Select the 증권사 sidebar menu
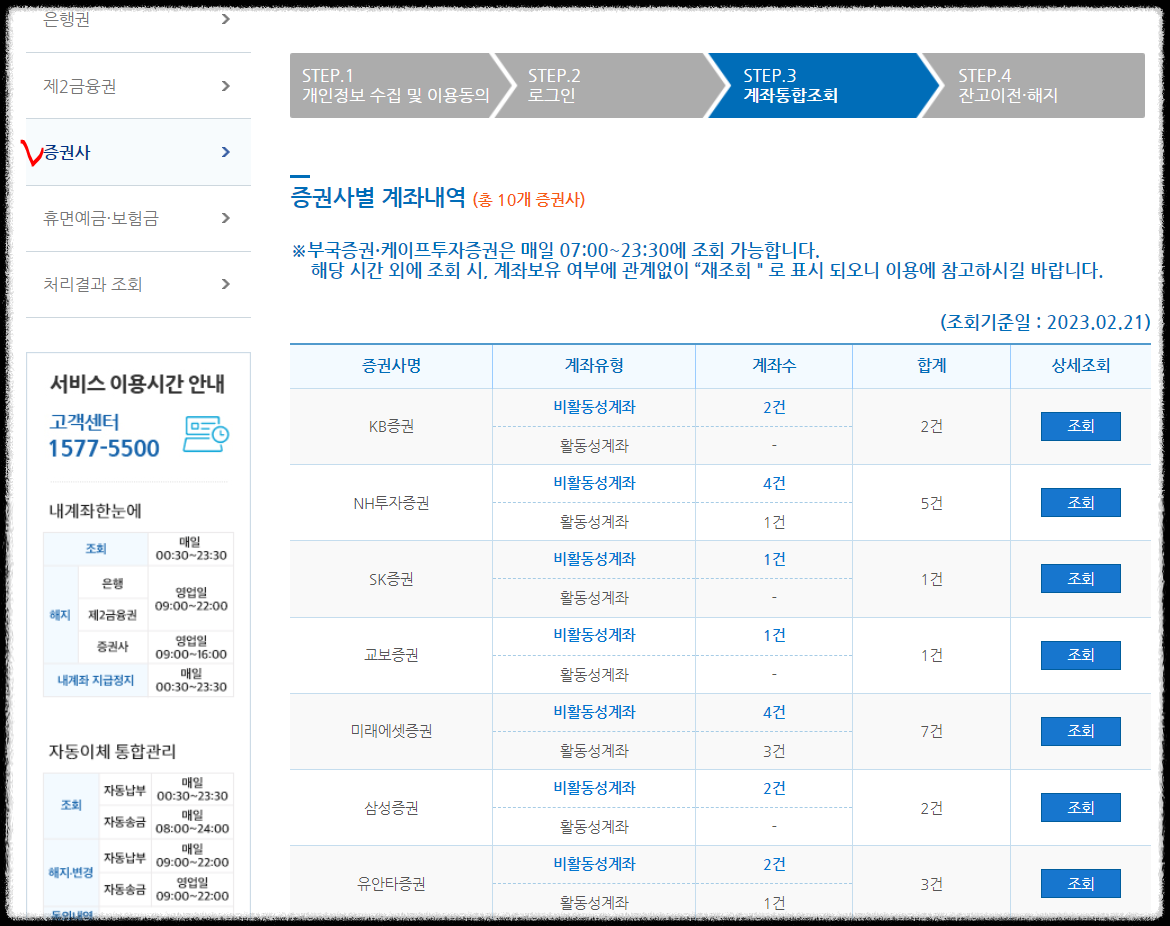The image size is (1170, 926). [138, 152]
